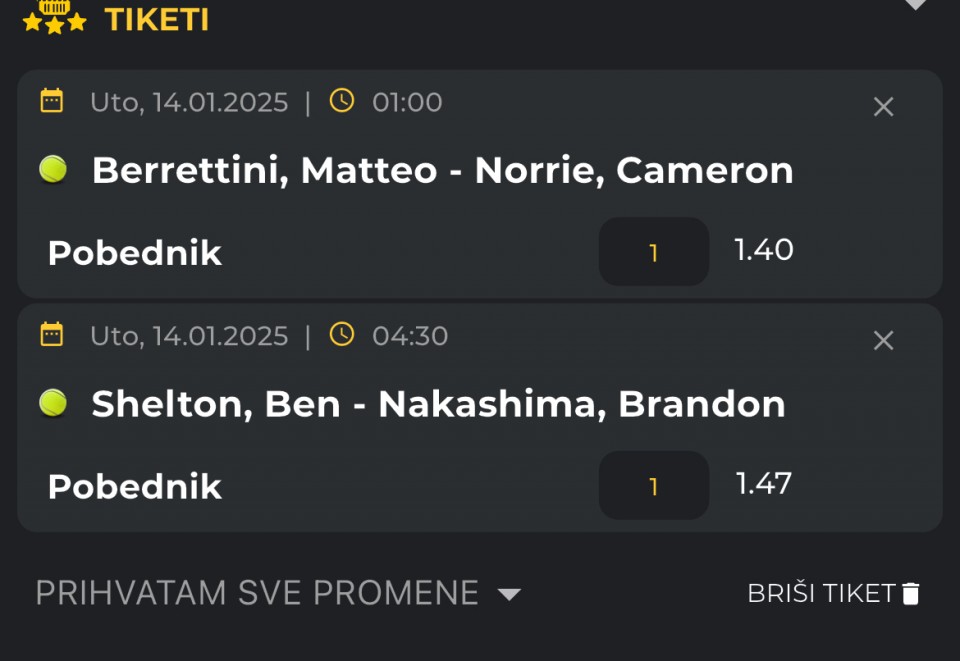Screen dimensions: 960x661
Task: Remove the Shelton - Nakashima selection
Action: tap(883, 341)
